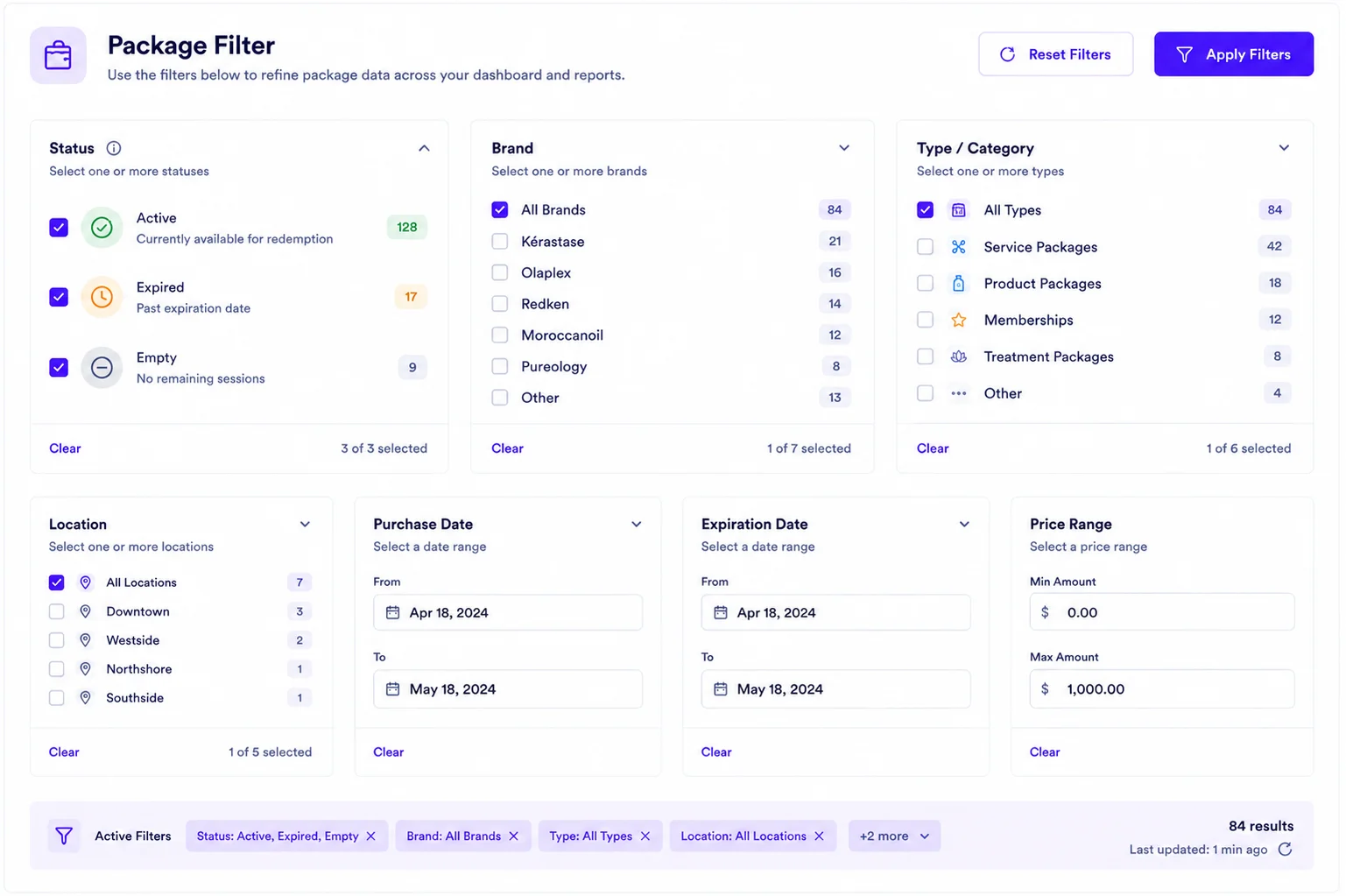The width and height of the screenshot is (1346, 896).
Task: Check the Downtown location checkbox
Action: coord(57,611)
